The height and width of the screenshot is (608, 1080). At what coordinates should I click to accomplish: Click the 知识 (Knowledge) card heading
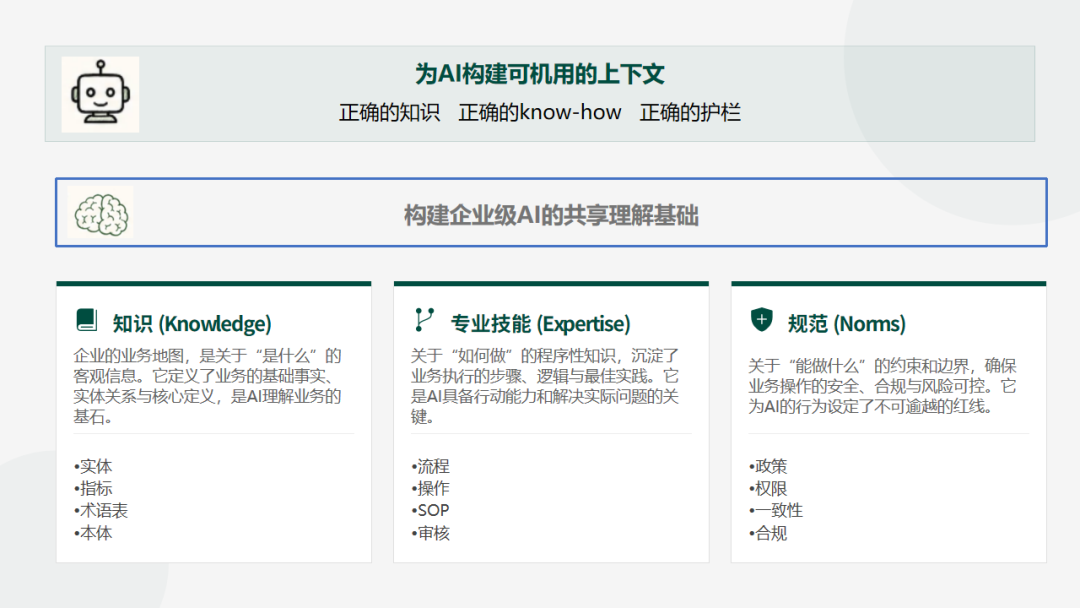coord(192,324)
